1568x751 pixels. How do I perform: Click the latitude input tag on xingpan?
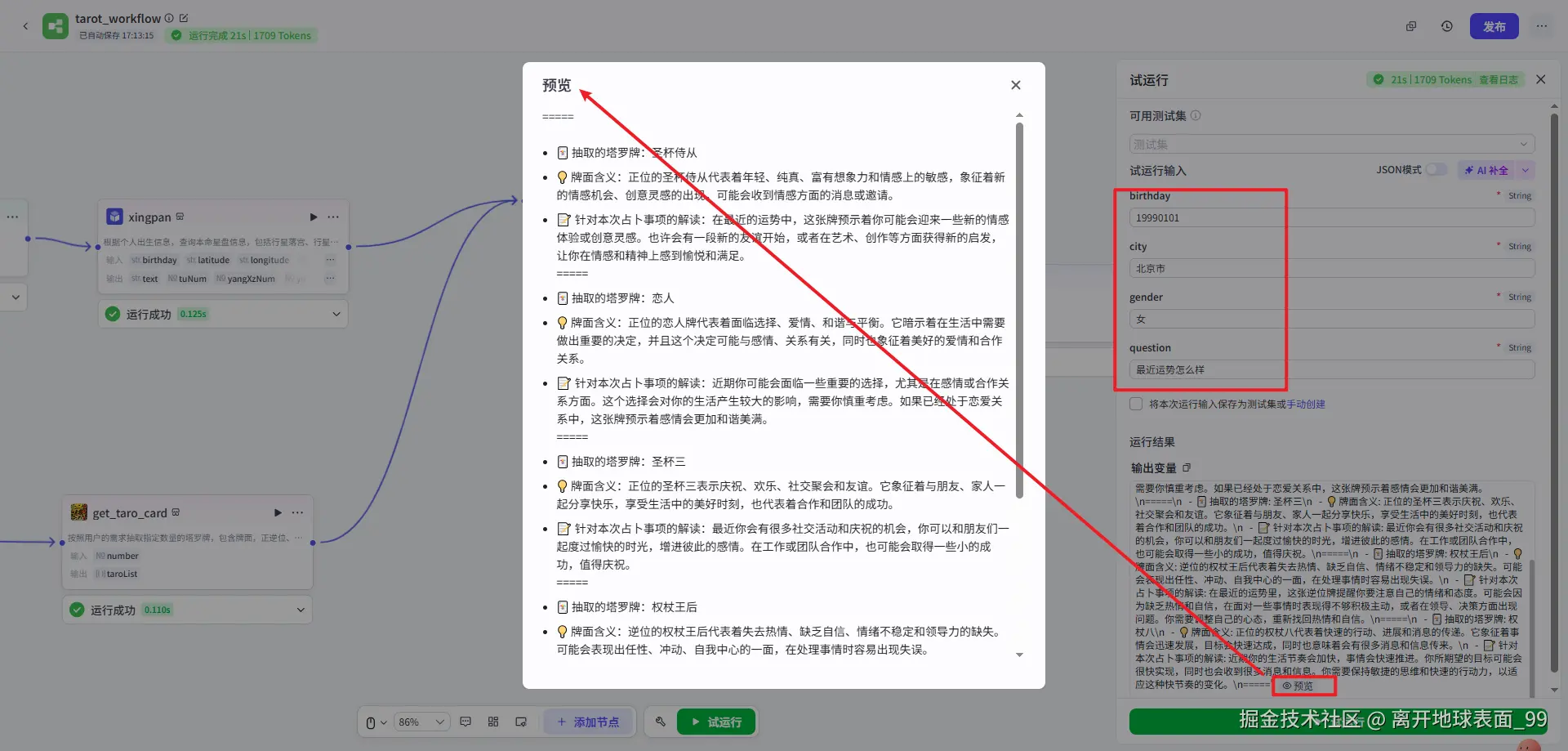[x=208, y=260]
